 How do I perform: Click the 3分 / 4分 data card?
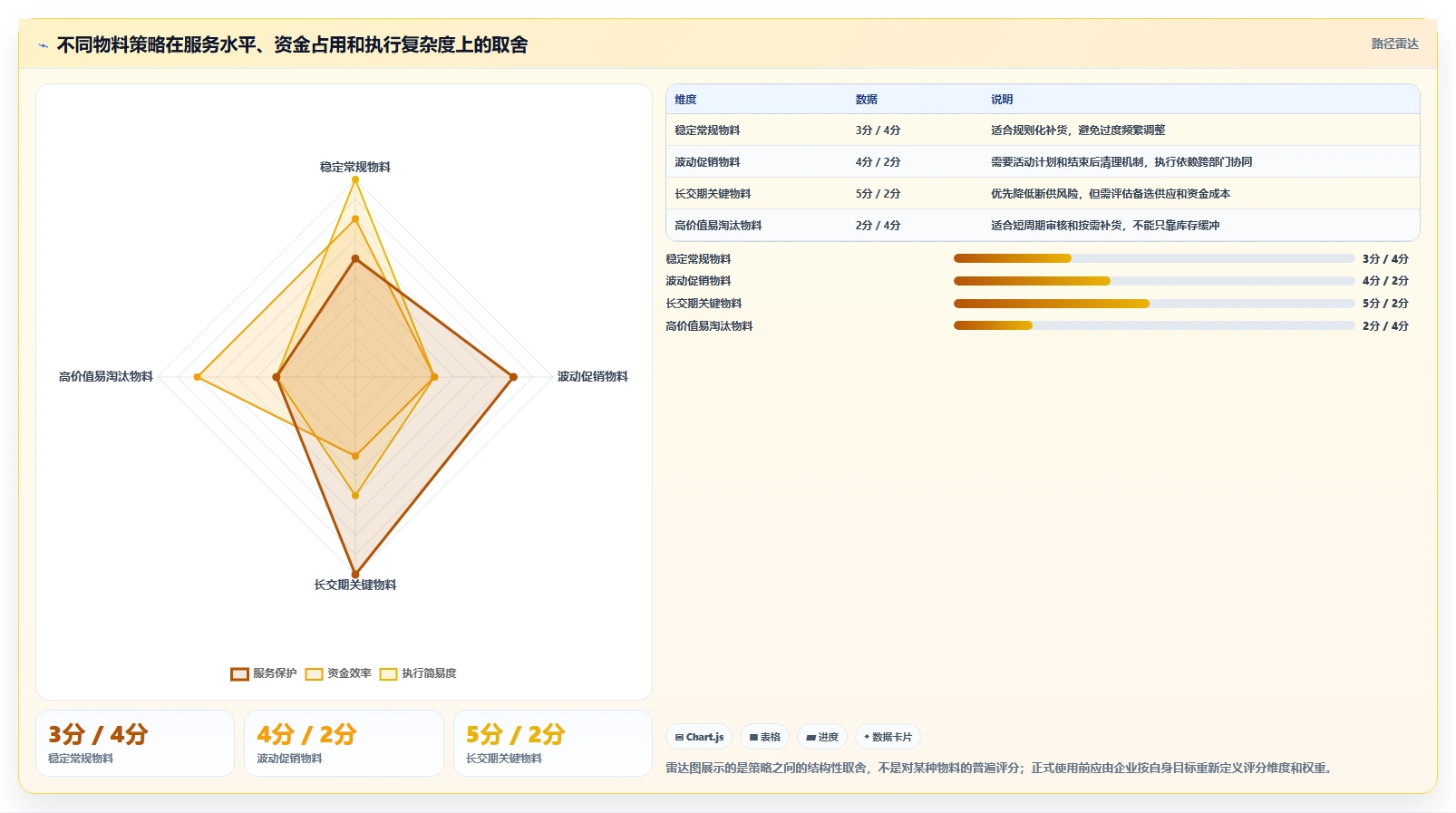pyautogui.click(x=135, y=743)
